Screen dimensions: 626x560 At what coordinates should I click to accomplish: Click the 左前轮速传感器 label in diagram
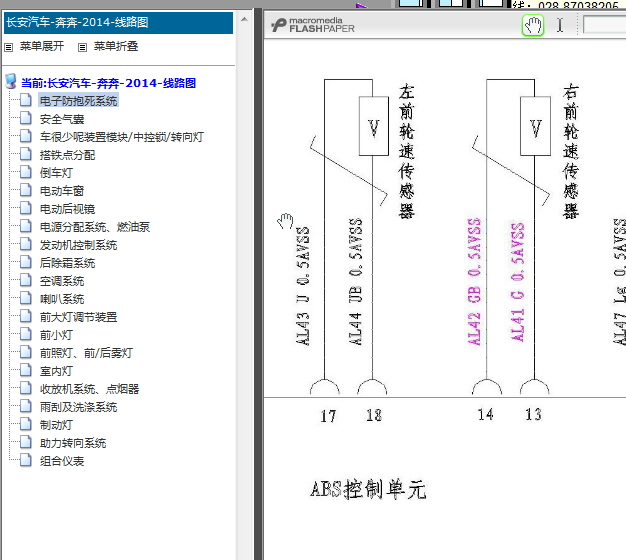406,151
